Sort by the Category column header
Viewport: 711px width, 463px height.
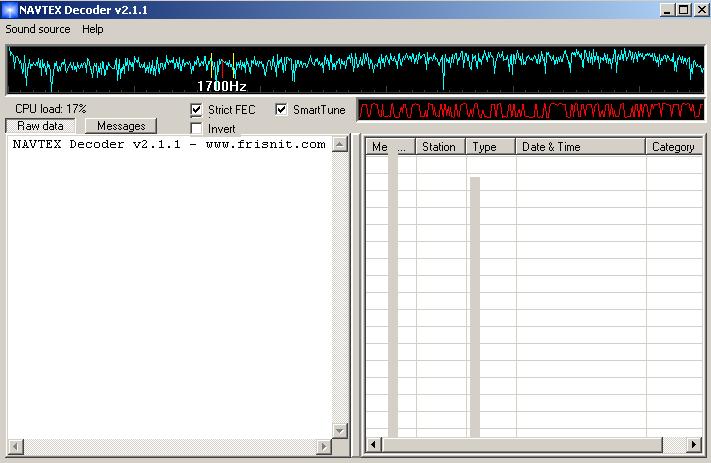coord(674,147)
